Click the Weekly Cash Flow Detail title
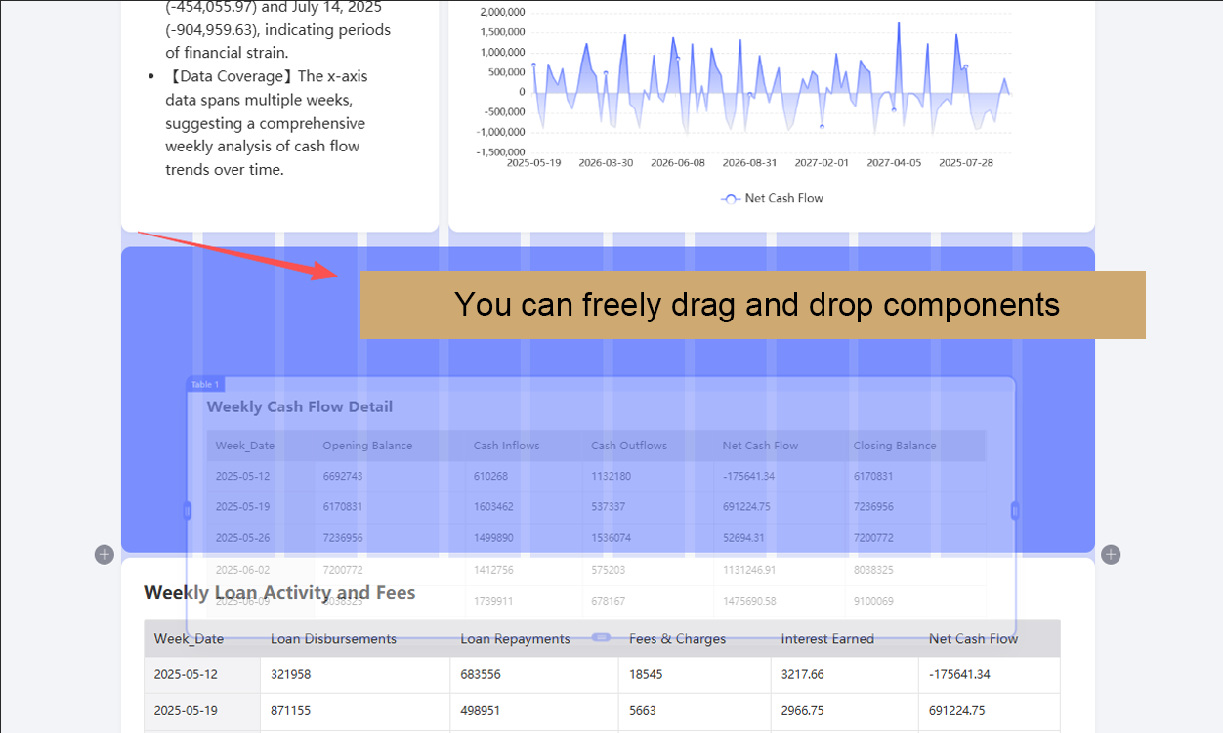 tap(299, 407)
